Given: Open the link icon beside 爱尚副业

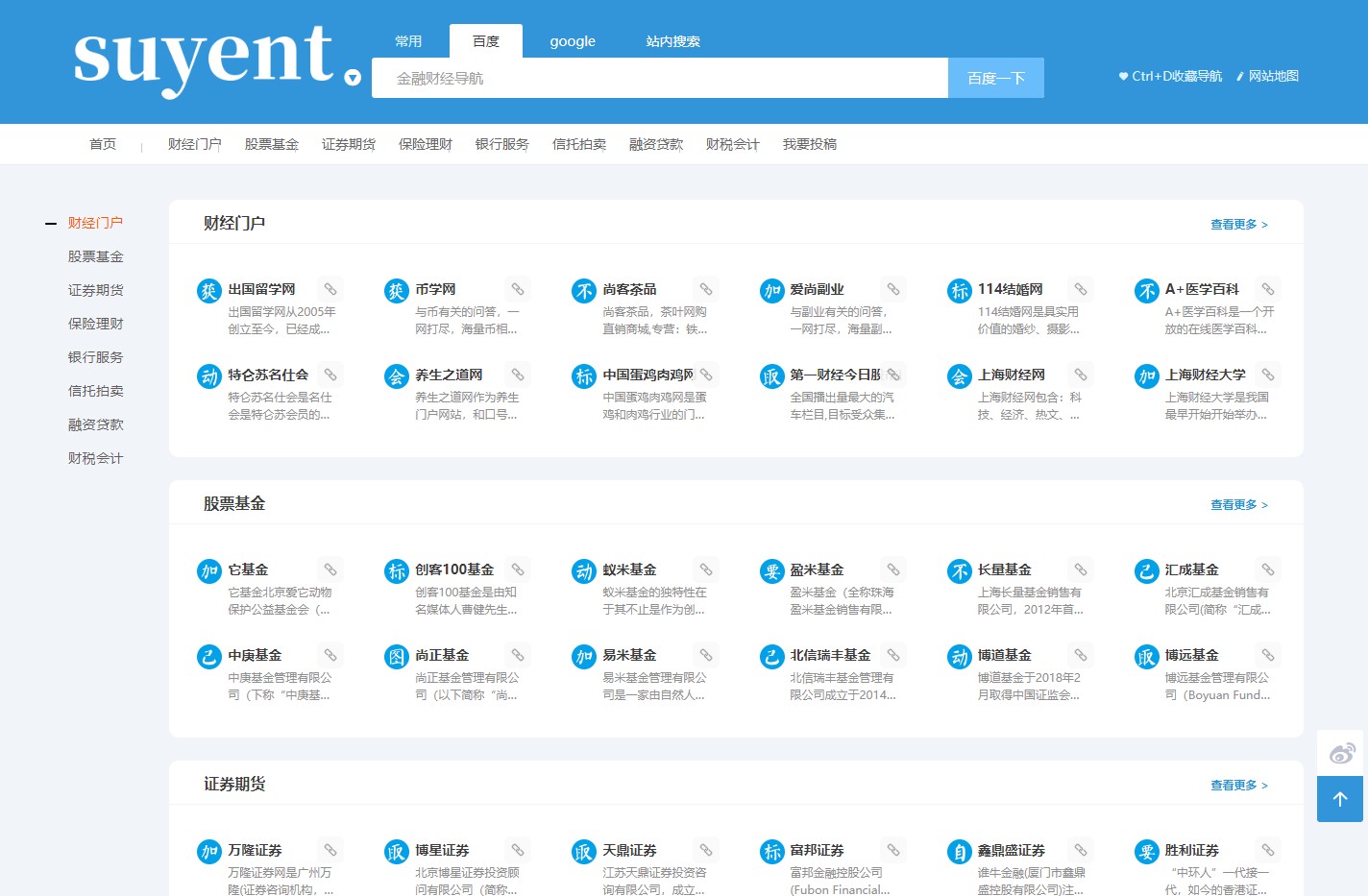Looking at the screenshot, I should 893,289.
